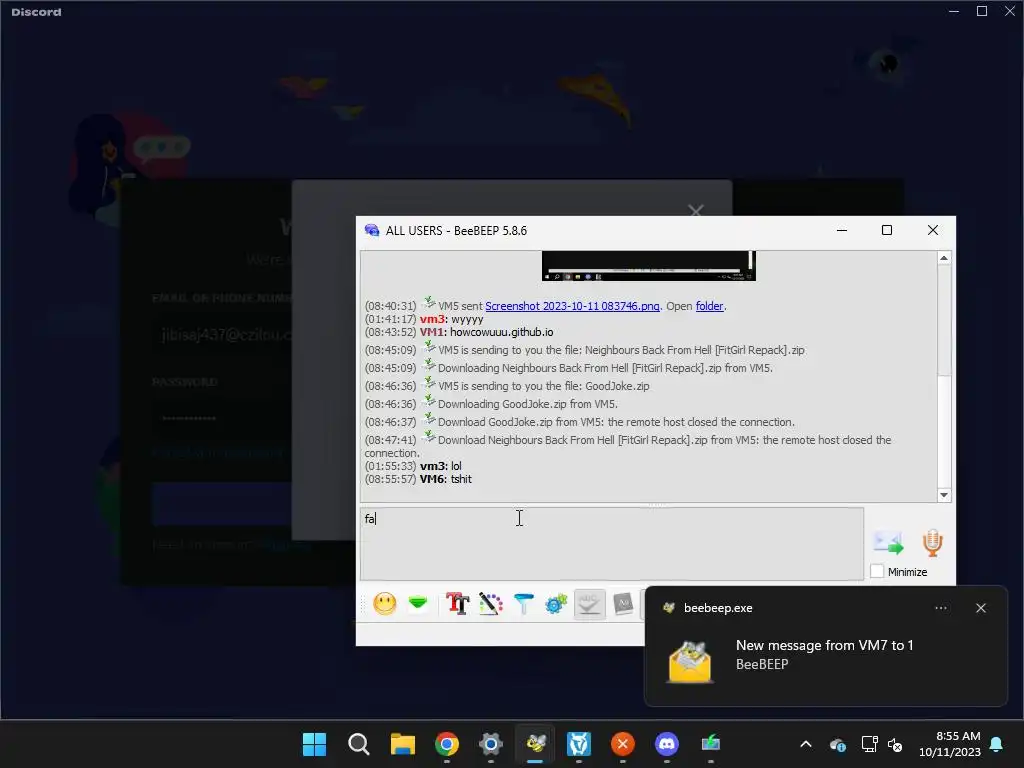Enable the Minimize checkbox
The height and width of the screenshot is (768, 1024).
coord(877,571)
